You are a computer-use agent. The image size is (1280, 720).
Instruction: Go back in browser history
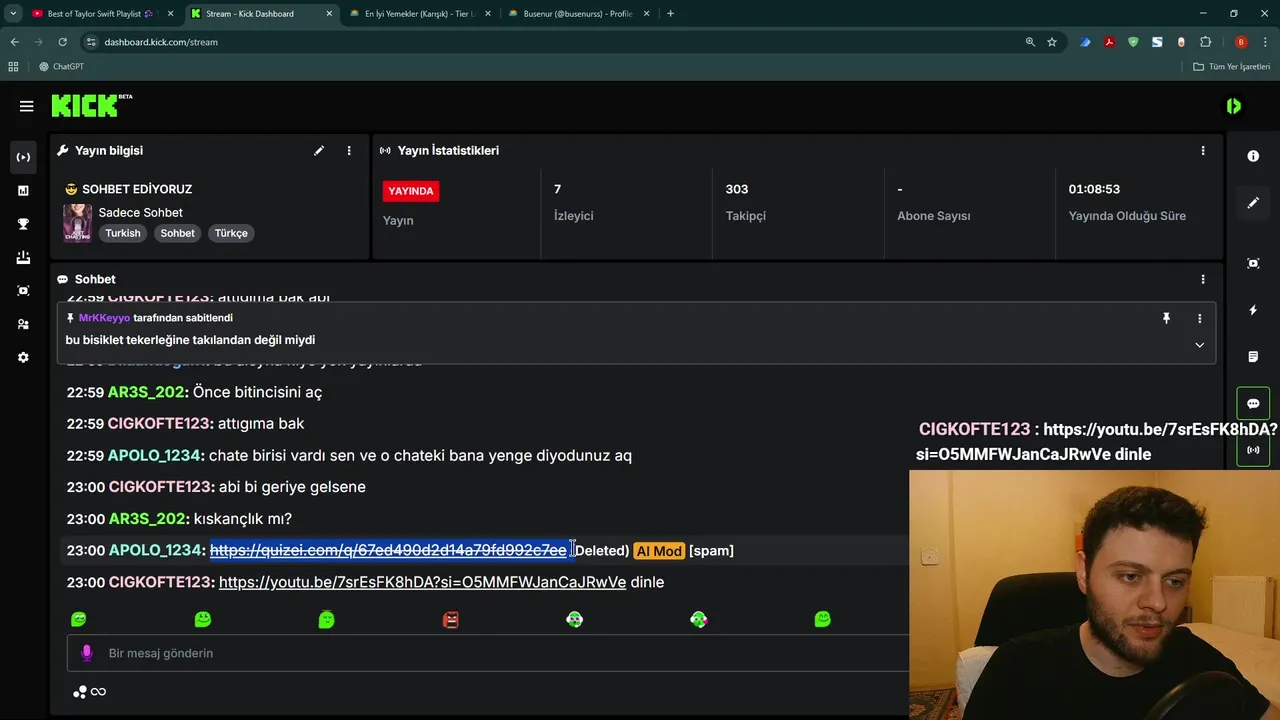click(14, 42)
